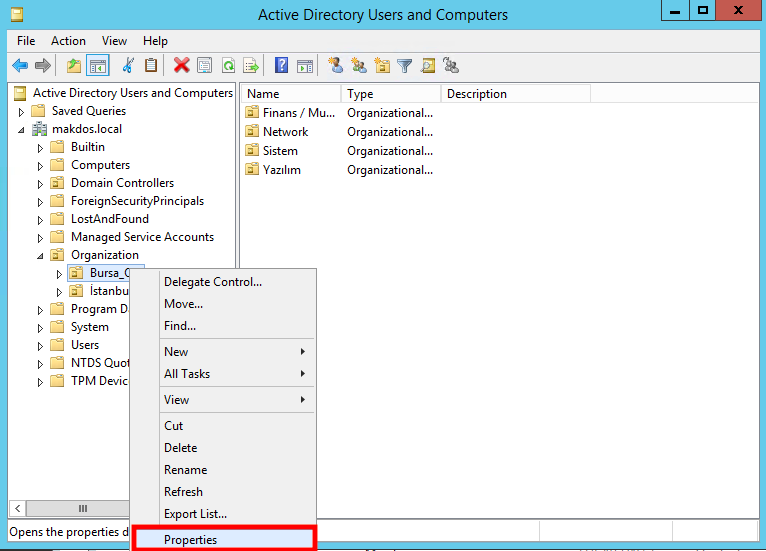The image size is (766, 551).
Task: Sort by the Type column header
Action: 391,94
